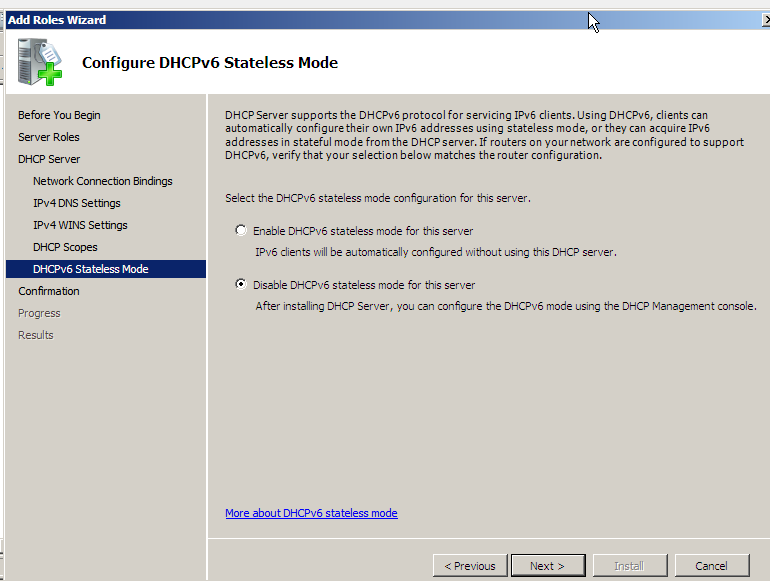The image size is (770, 581).
Task: Proceed with the Next button
Action: [x=548, y=566]
